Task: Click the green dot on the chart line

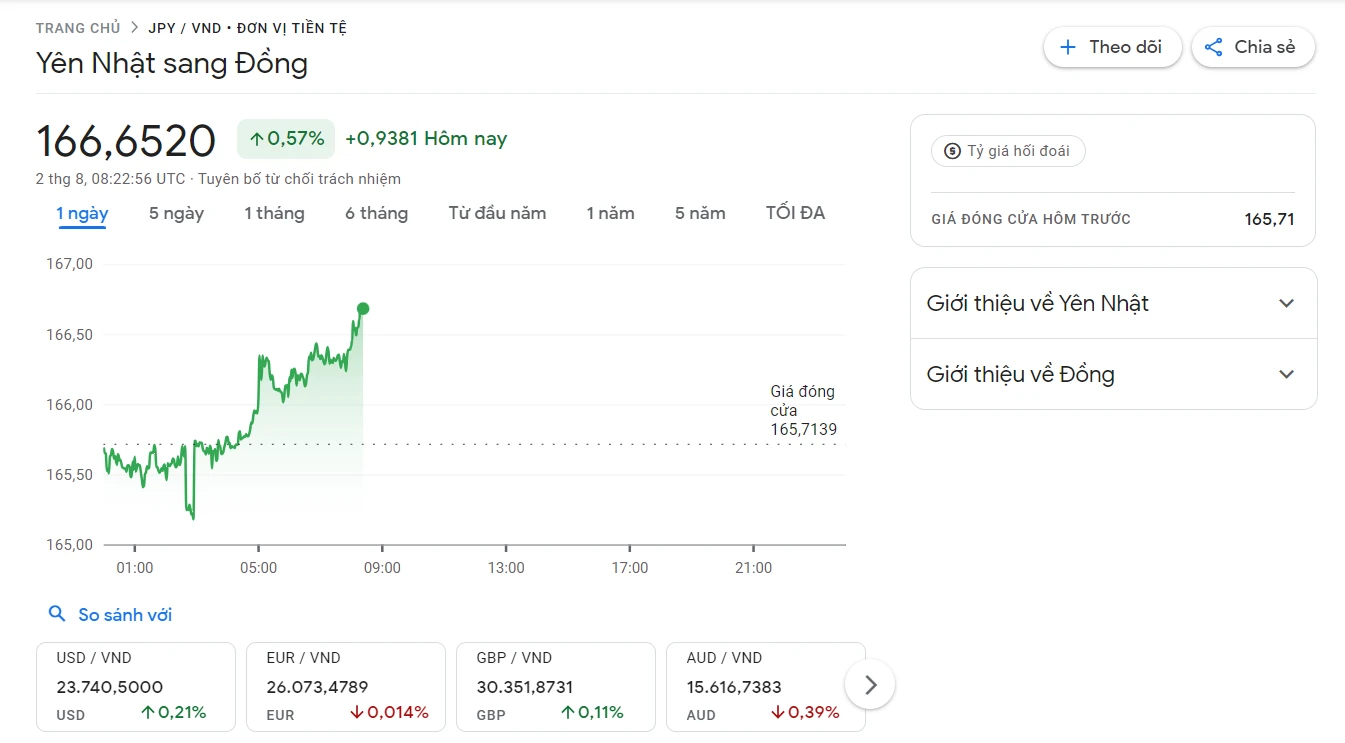Action: click(363, 308)
